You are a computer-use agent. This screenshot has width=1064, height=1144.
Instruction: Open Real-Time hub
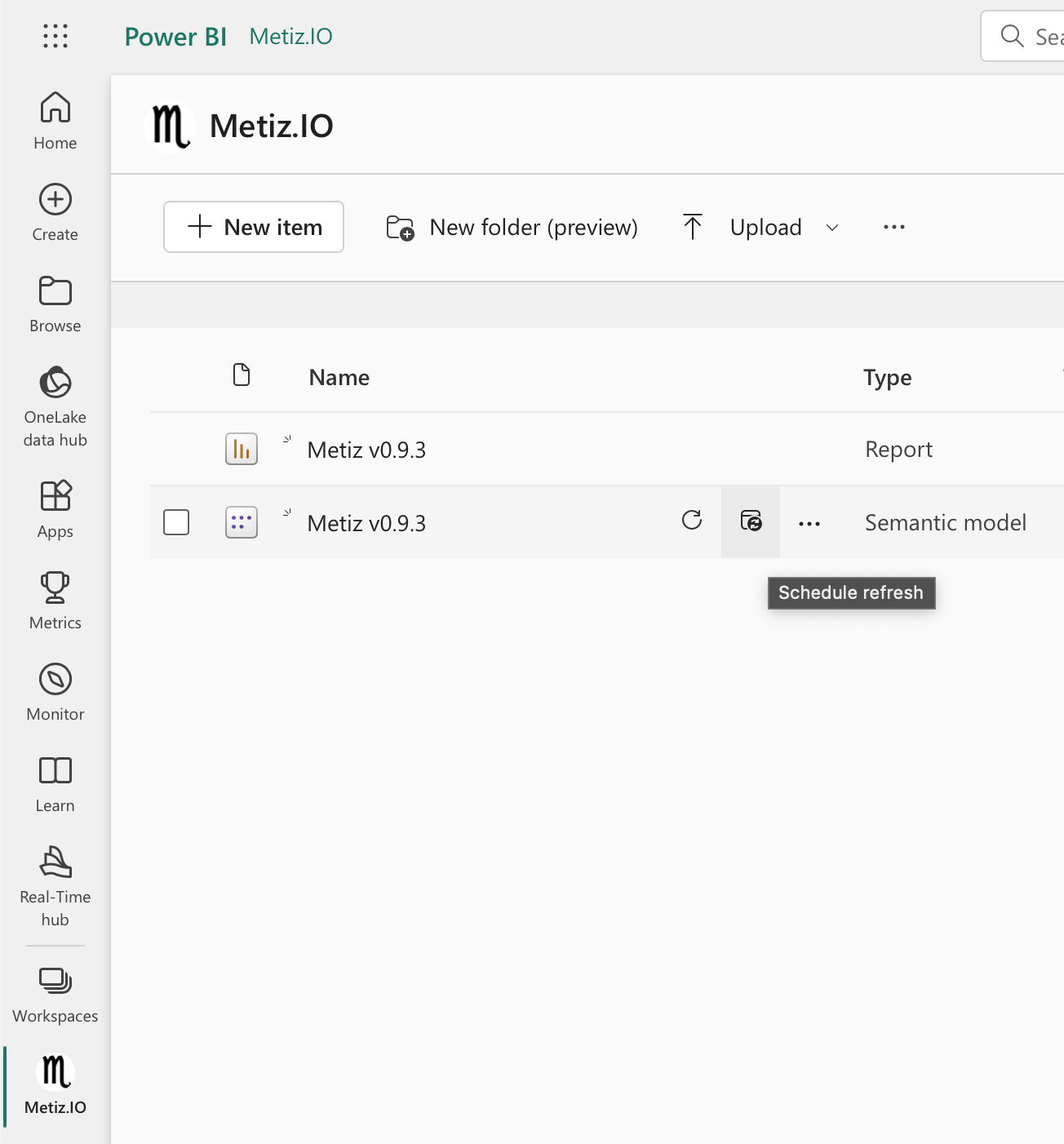(55, 885)
